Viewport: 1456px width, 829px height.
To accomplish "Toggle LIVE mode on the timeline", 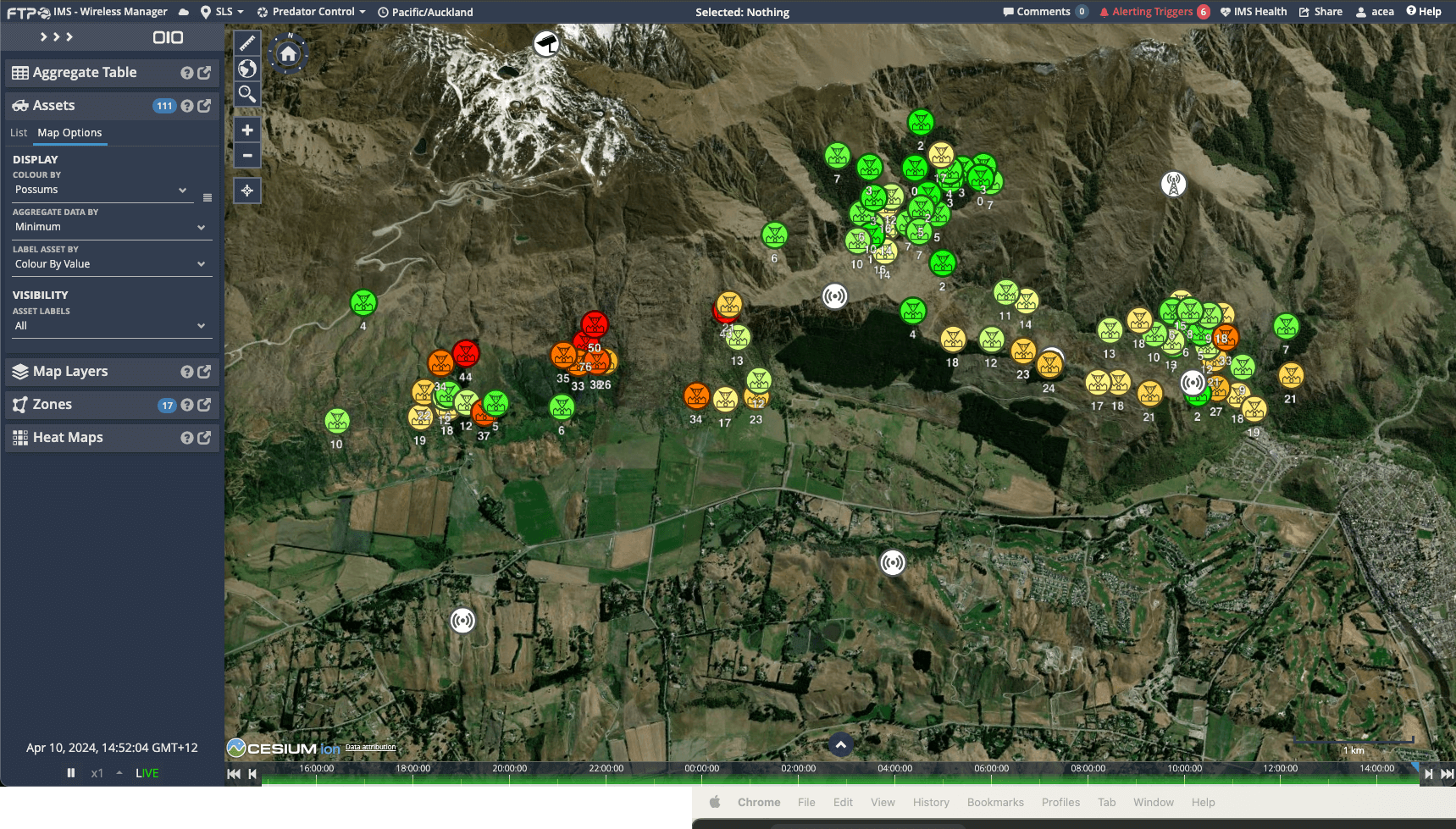I will click(x=147, y=773).
